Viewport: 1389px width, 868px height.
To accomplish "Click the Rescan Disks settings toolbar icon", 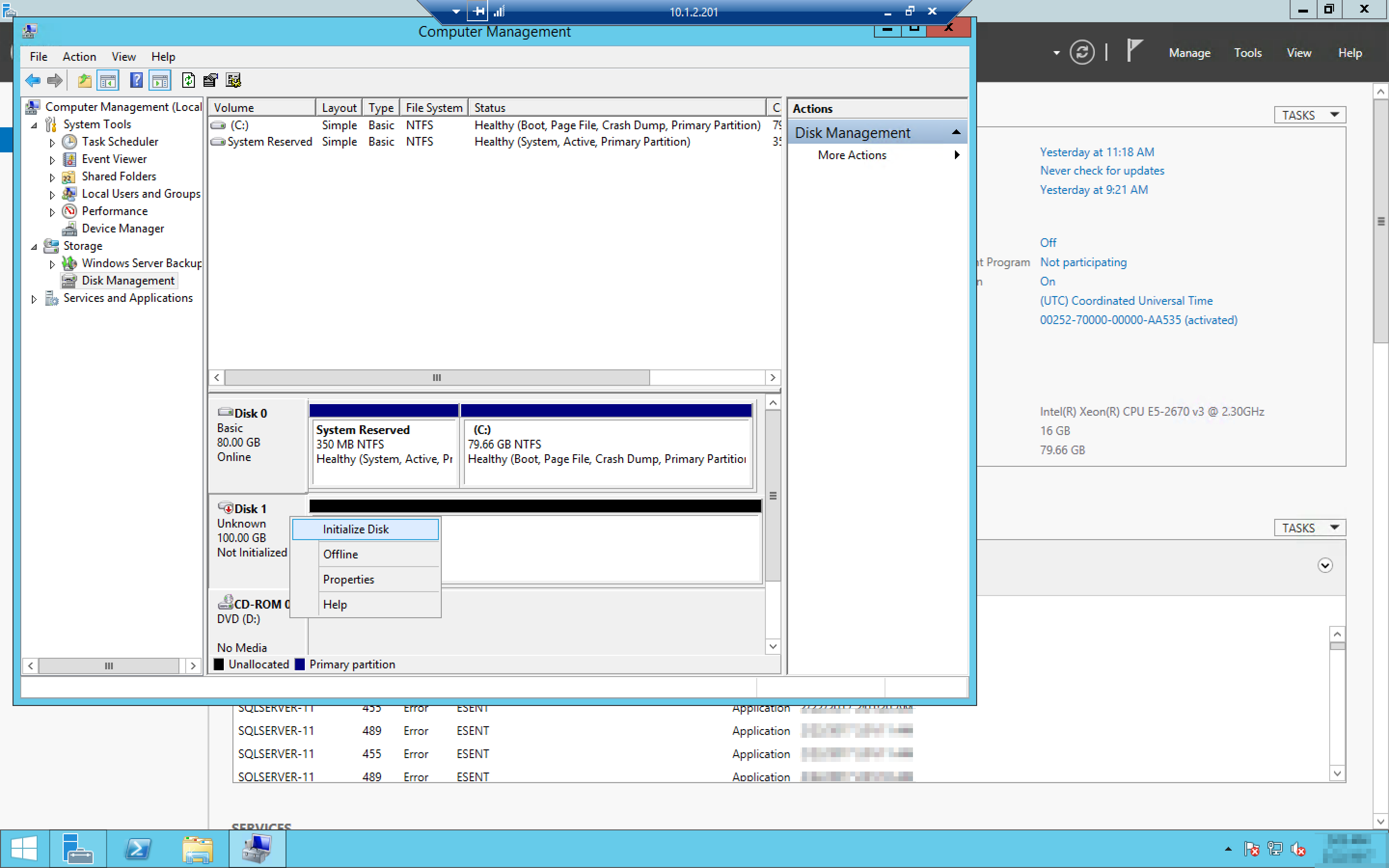I will 233,81.
